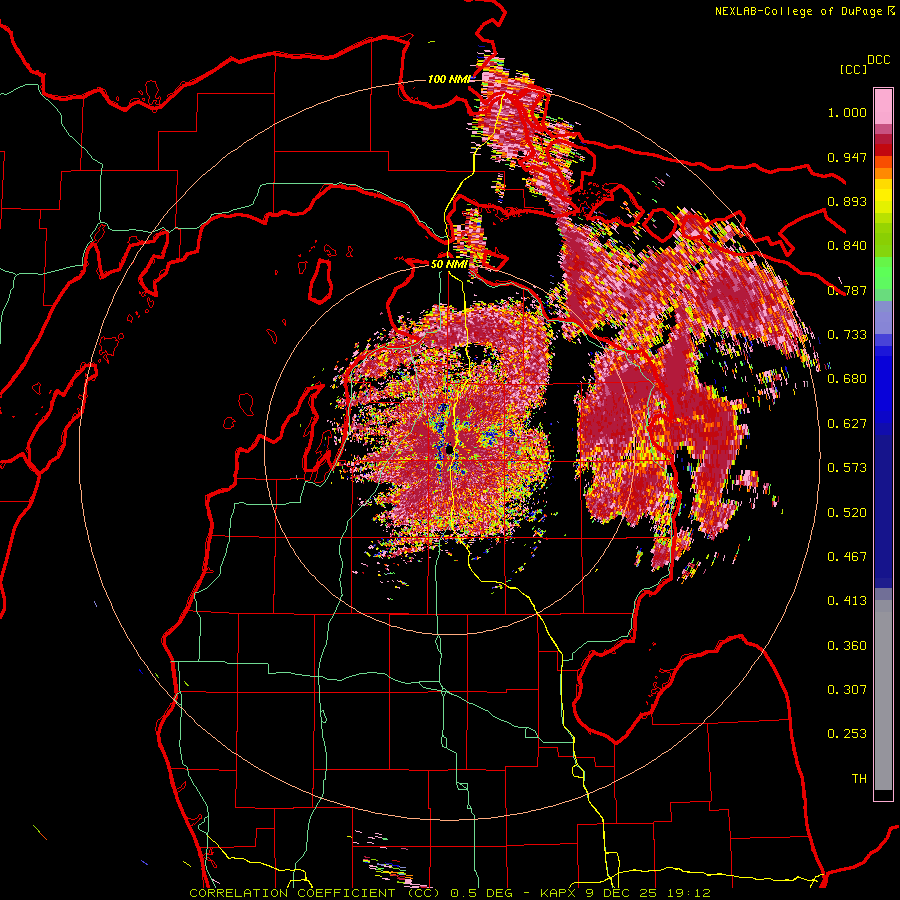Pick the light pink swatch beside 1.000

(883, 107)
